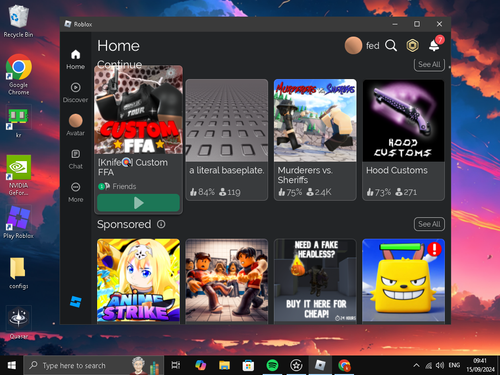Open Recycle Bin on desktop
The height and width of the screenshot is (375, 500).
click(x=18, y=21)
